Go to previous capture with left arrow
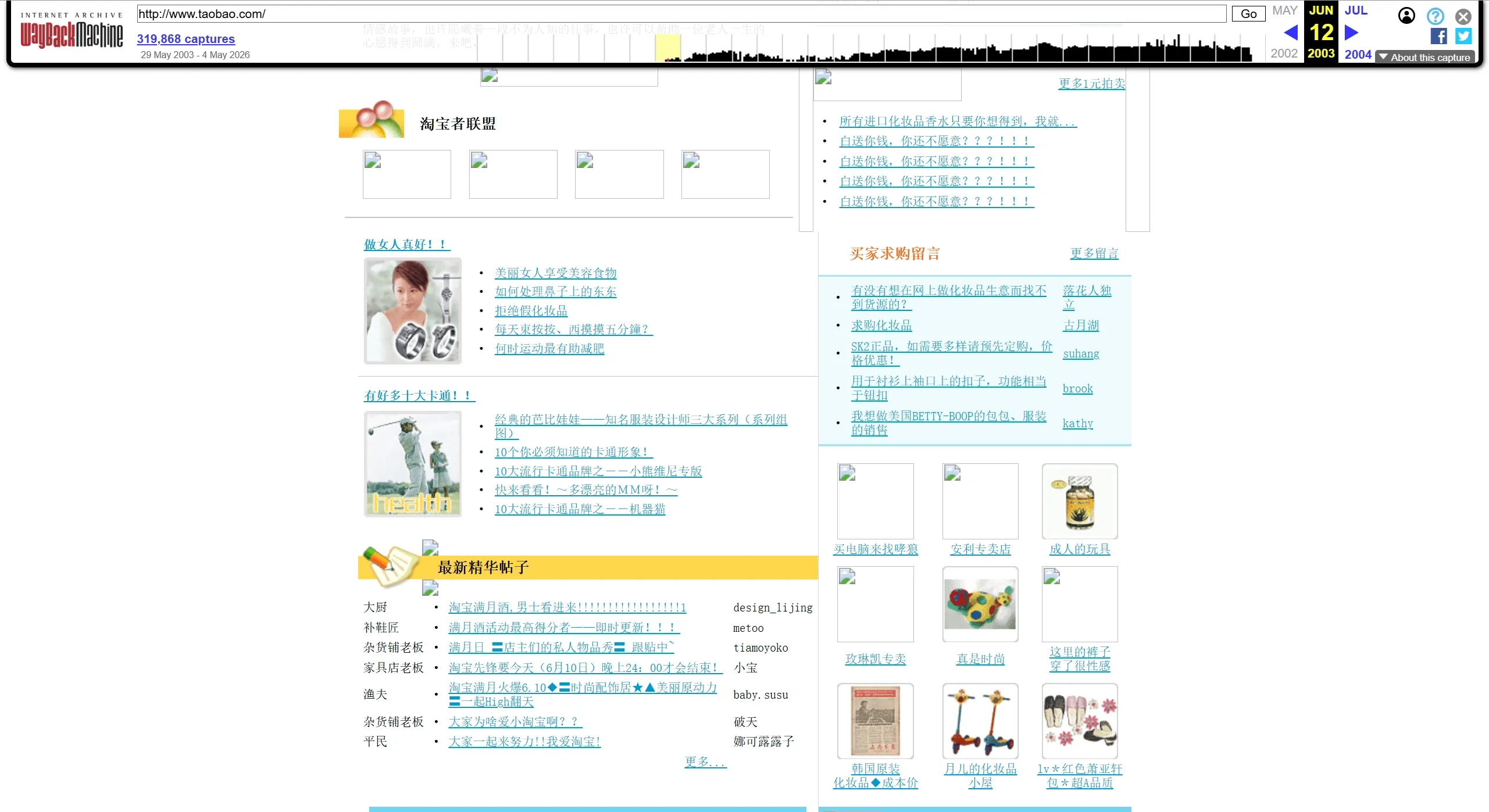This screenshot has height=812, width=1489. pos(1290,33)
